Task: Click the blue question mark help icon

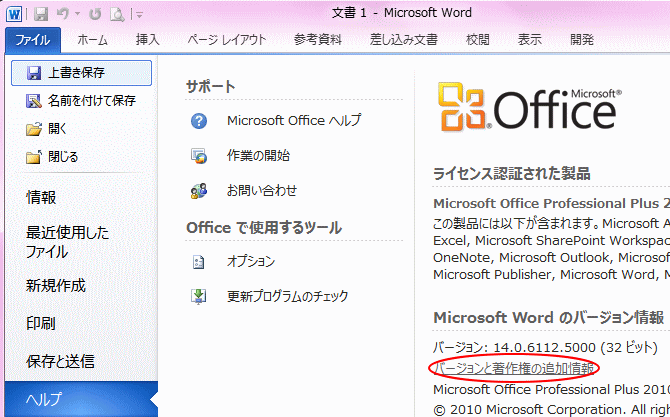Action: pos(199,121)
